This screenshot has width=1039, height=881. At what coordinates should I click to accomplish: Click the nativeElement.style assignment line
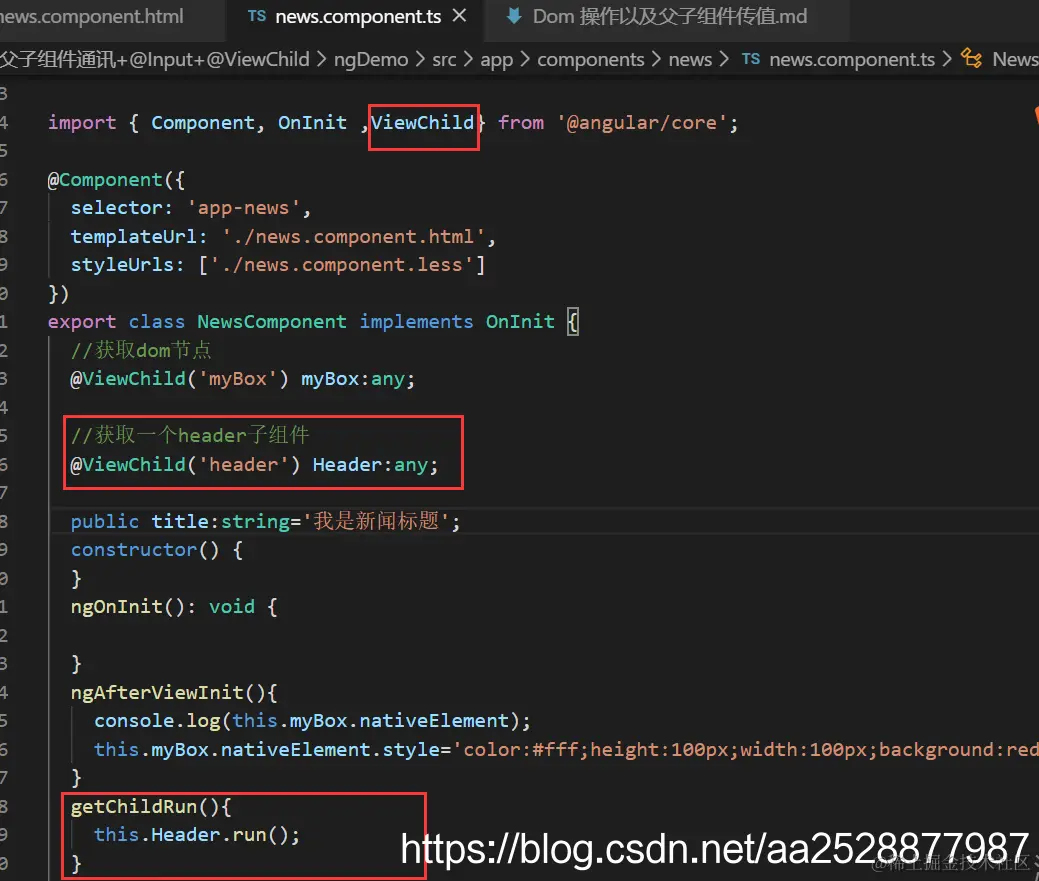coord(567,750)
